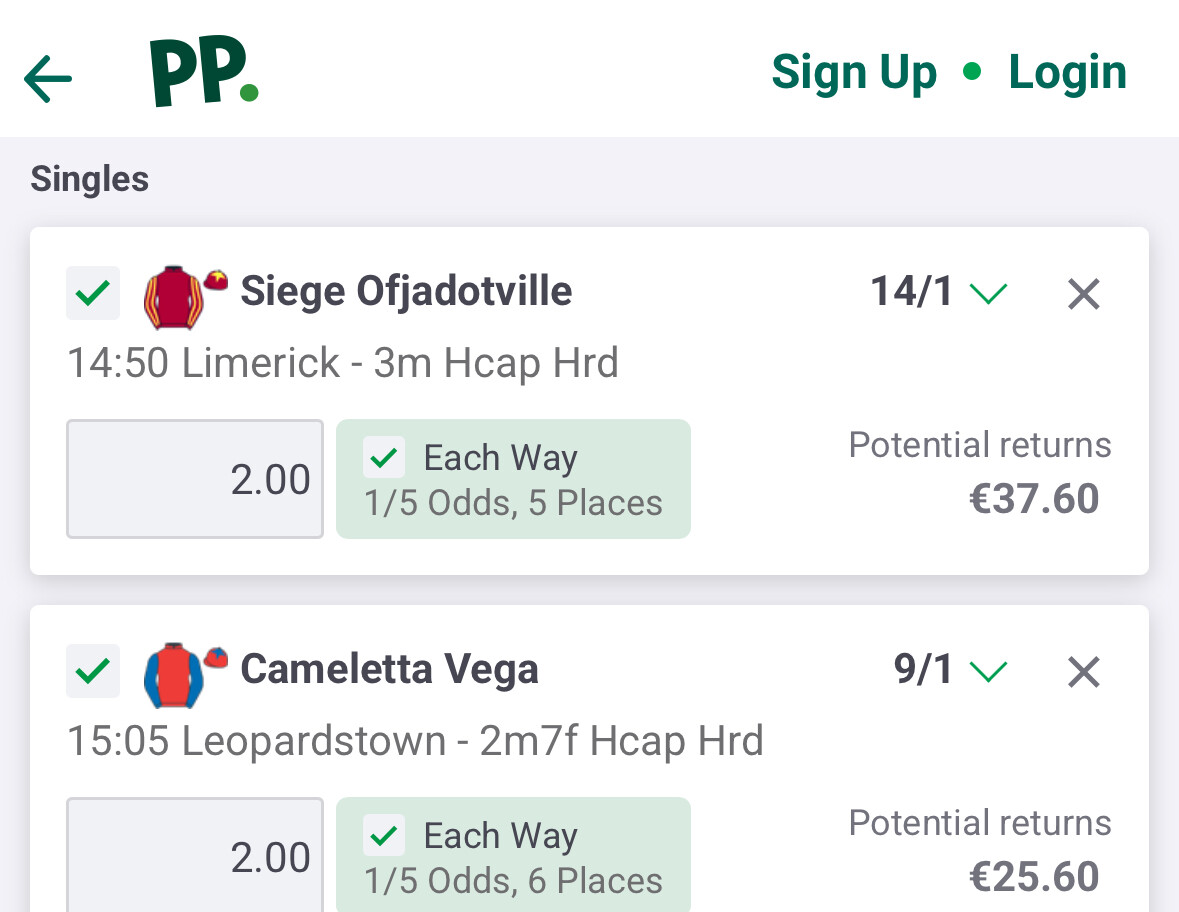Tap the back arrow icon

coord(48,78)
